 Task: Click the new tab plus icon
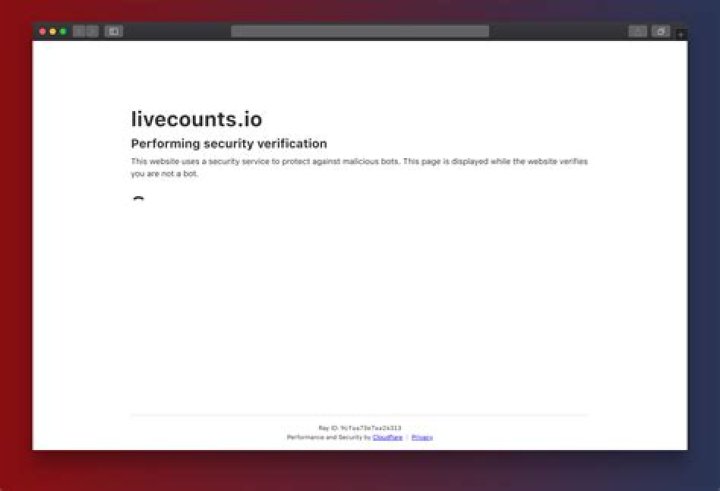(681, 34)
